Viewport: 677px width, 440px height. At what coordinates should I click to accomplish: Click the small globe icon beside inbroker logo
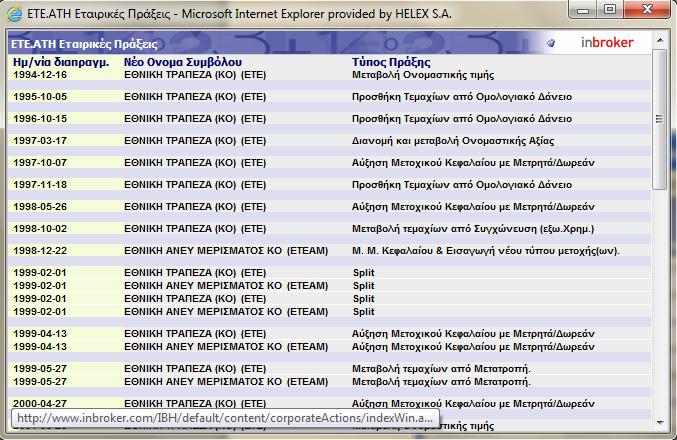point(551,43)
